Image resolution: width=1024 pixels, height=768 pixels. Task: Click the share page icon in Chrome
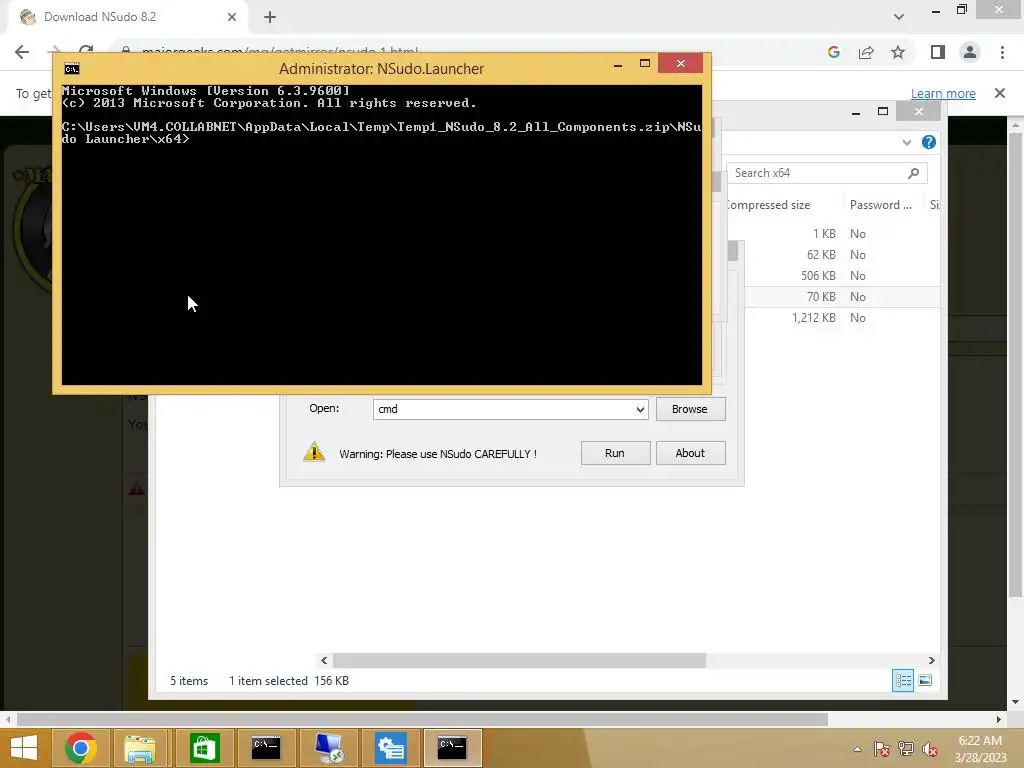click(866, 52)
